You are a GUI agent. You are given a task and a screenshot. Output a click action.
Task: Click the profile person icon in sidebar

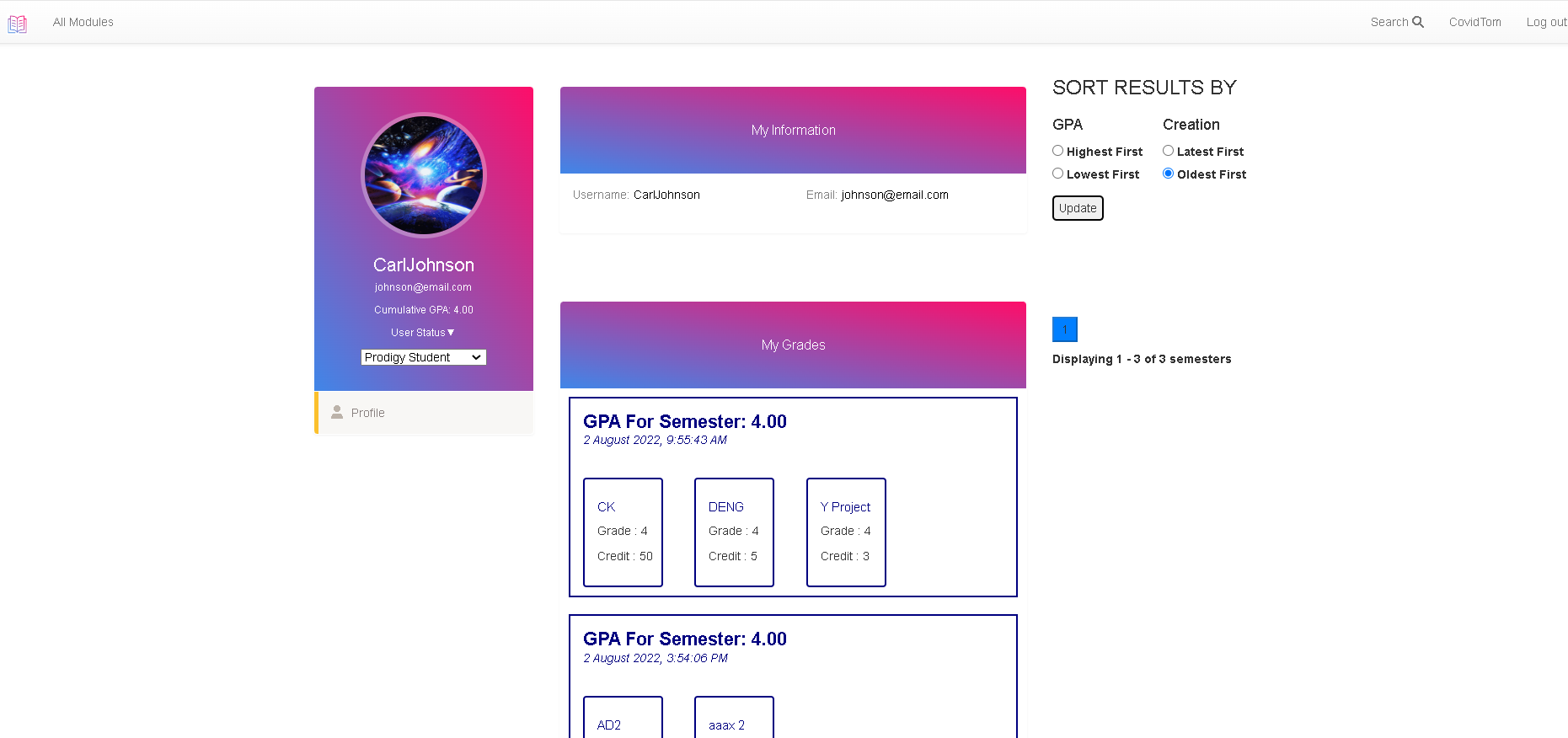coord(337,412)
